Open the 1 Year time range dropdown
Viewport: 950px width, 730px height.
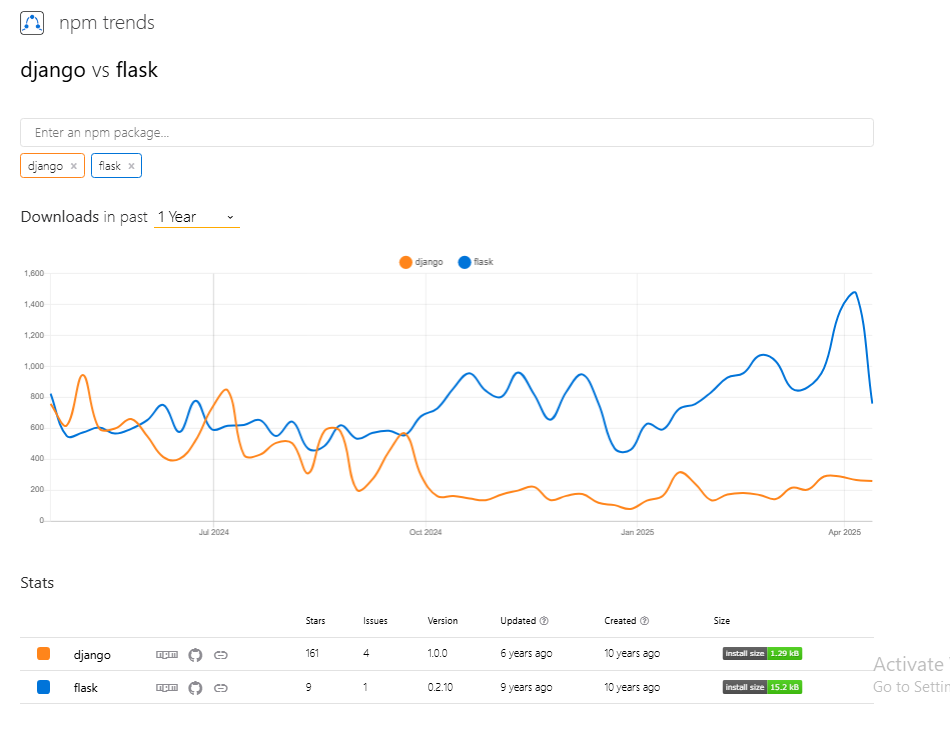[196, 217]
